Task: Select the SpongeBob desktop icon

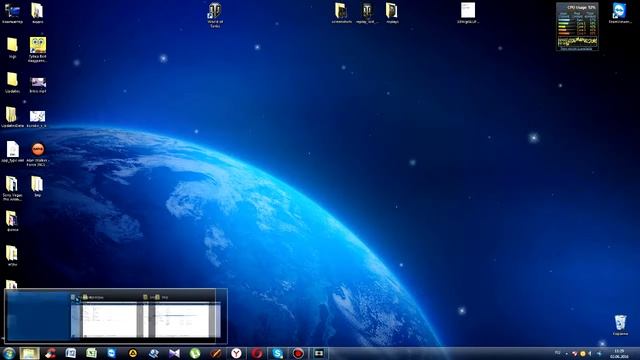Action: (x=38, y=49)
